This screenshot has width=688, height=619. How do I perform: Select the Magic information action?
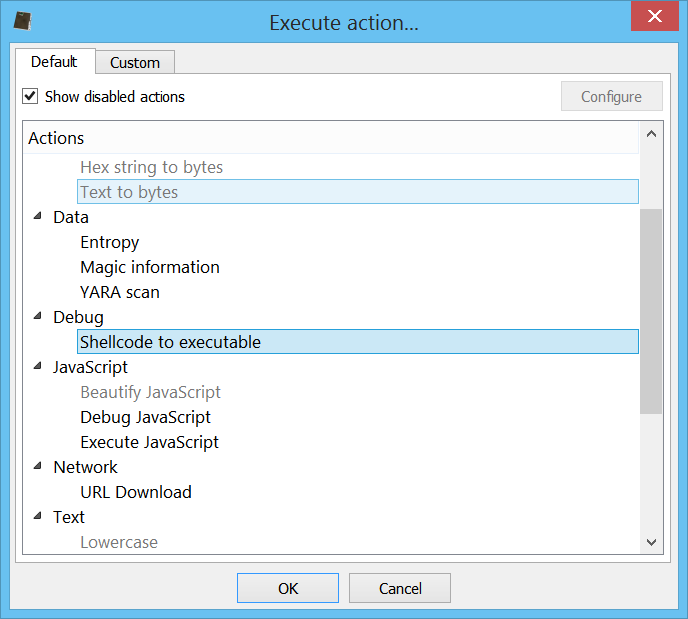pos(150,267)
